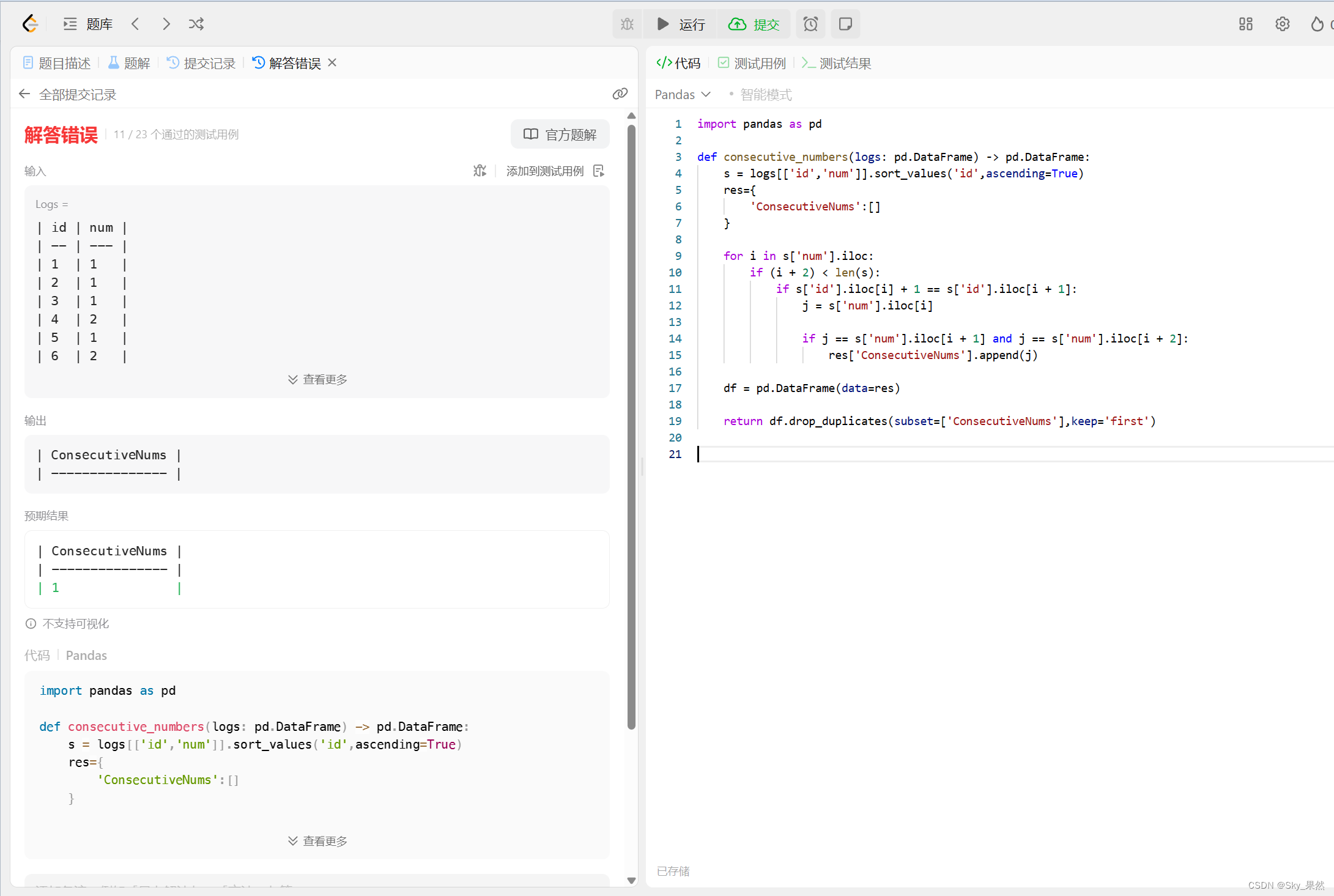Open the Pandas language dropdown
Screen dimensions: 1334x896
(683, 94)
